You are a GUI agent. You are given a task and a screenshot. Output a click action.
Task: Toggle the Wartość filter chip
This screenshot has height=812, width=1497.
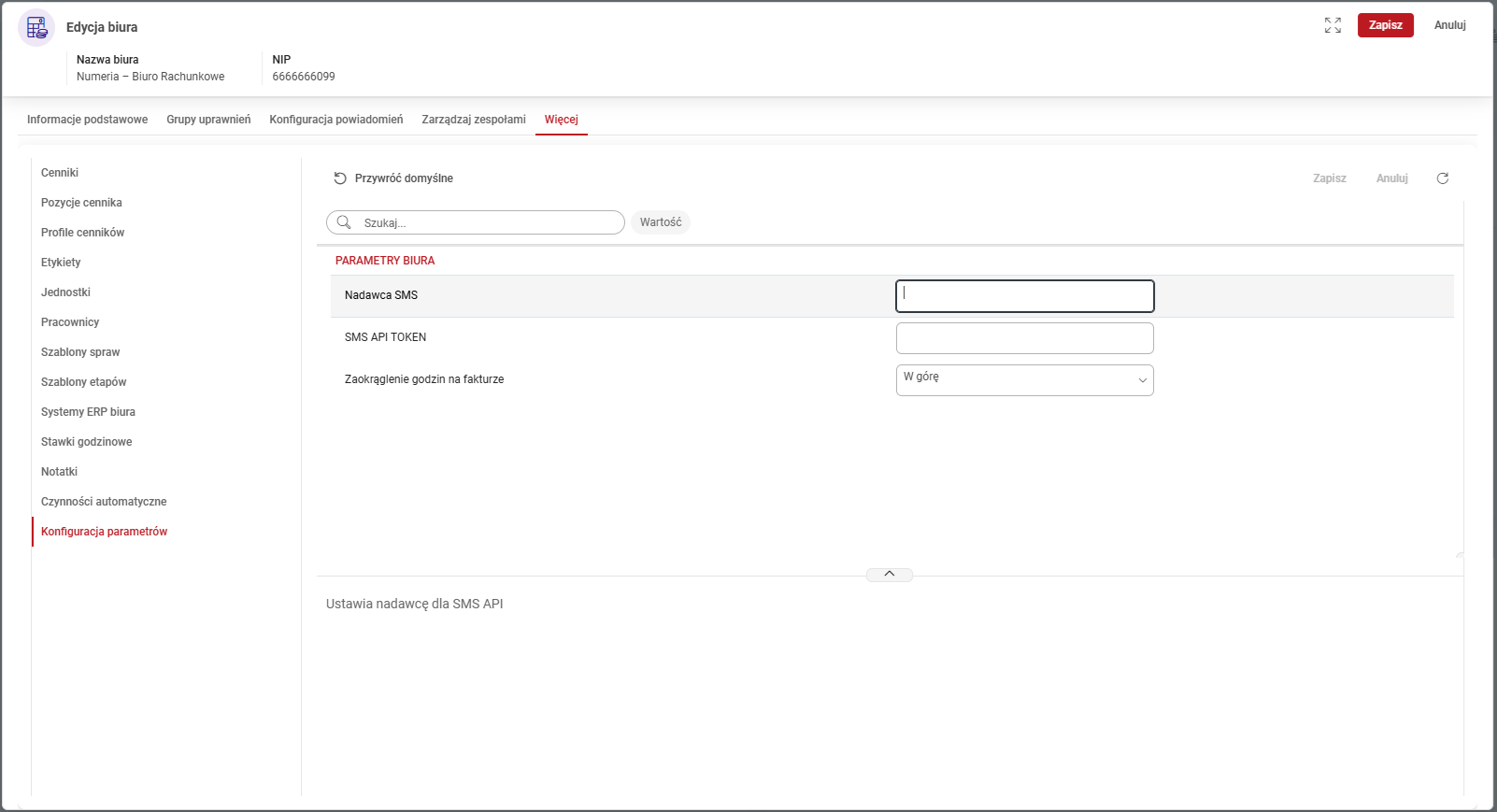[660, 222]
